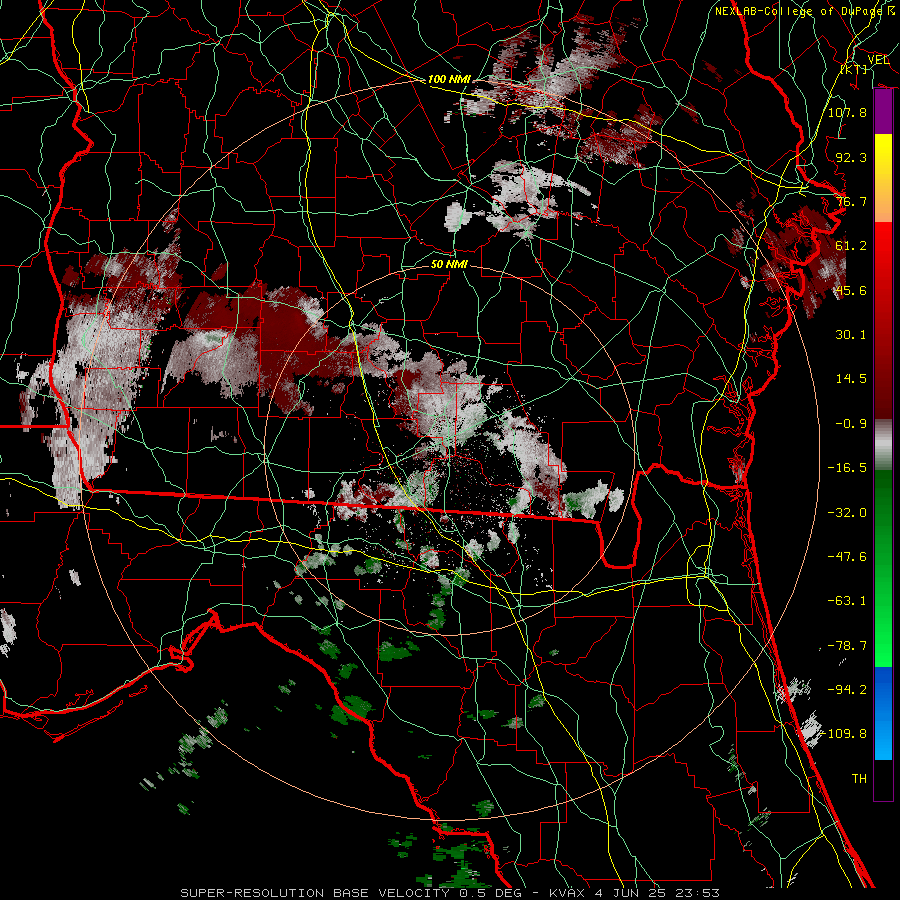Click the -109.8 legend value
Screen dimensions: 900x900
tap(845, 734)
